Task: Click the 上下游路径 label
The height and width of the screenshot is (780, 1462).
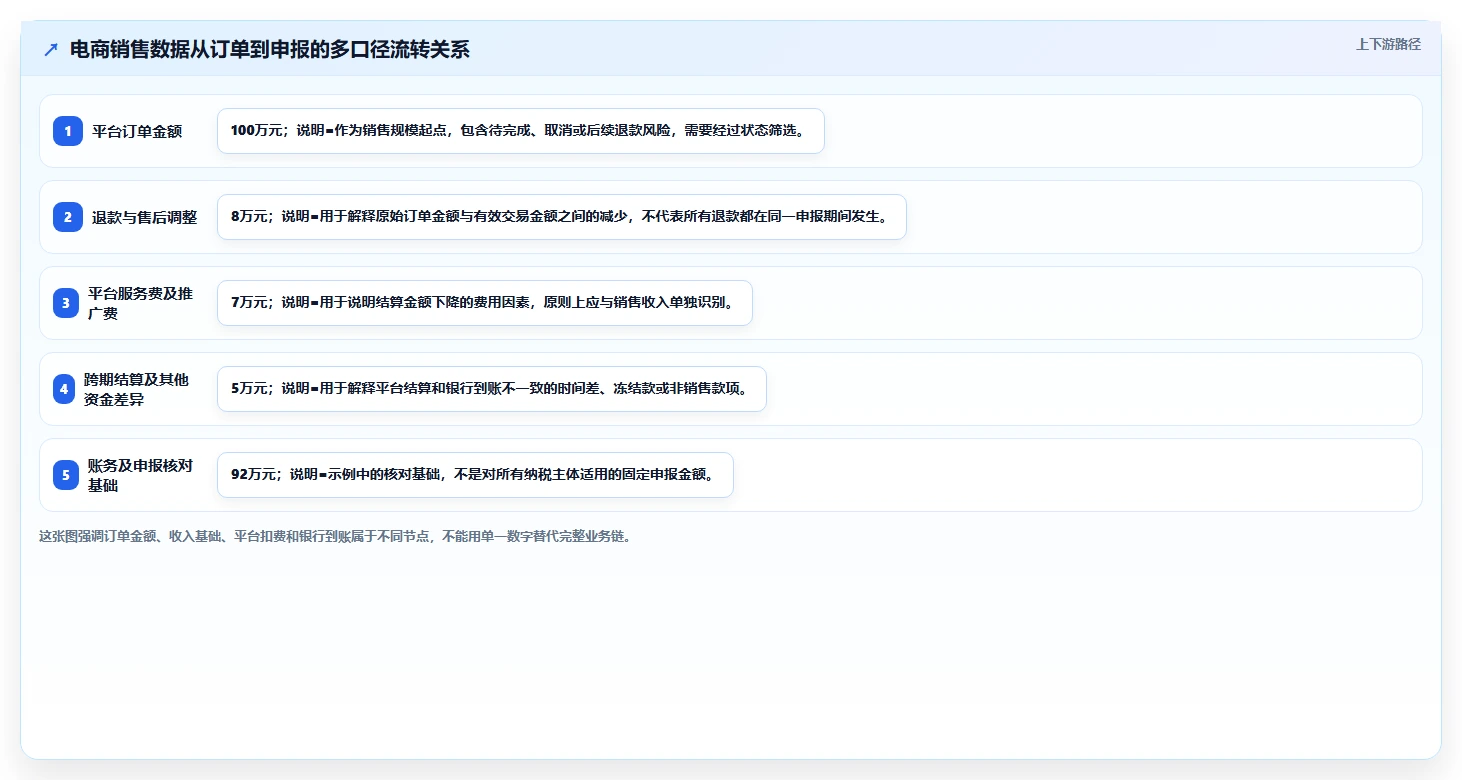Action: coord(1388,44)
